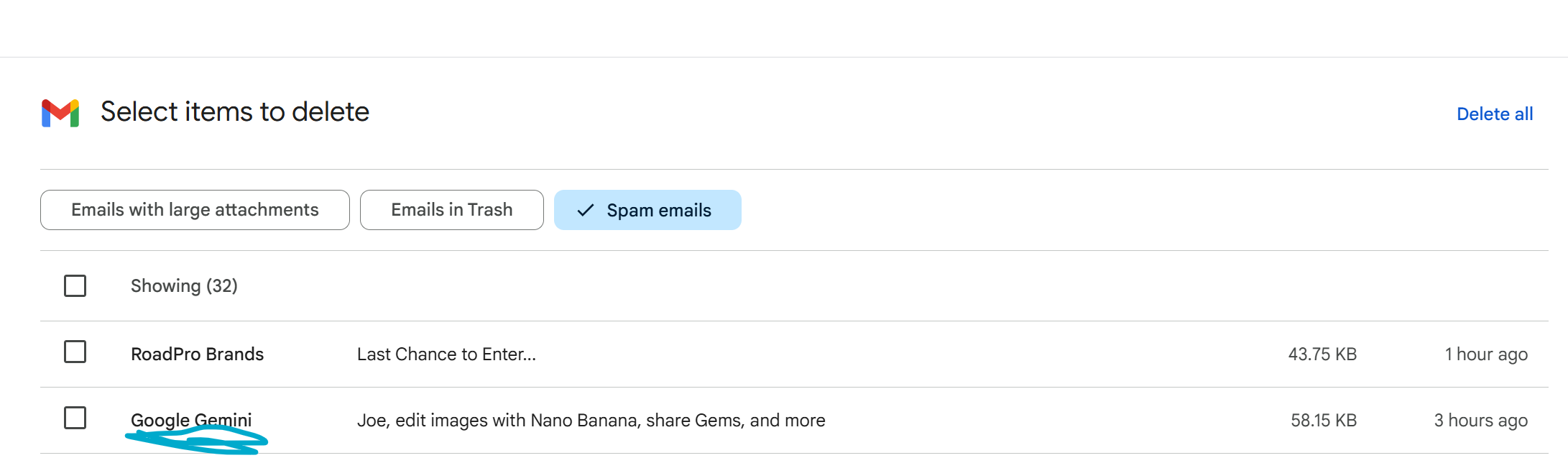Click the sender name 'Google Gemini'
Image resolution: width=1568 pixels, height=458 pixels.
tap(191, 419)
